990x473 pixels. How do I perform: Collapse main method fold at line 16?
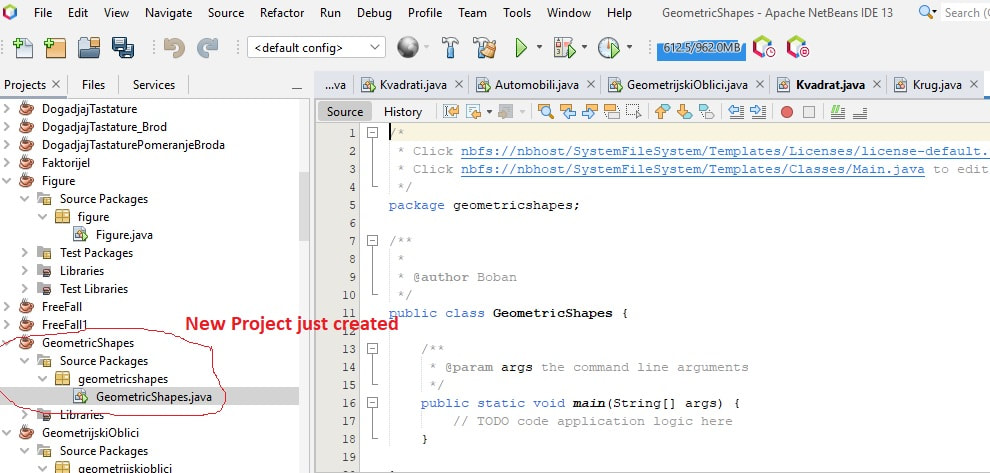coord(373,402)
